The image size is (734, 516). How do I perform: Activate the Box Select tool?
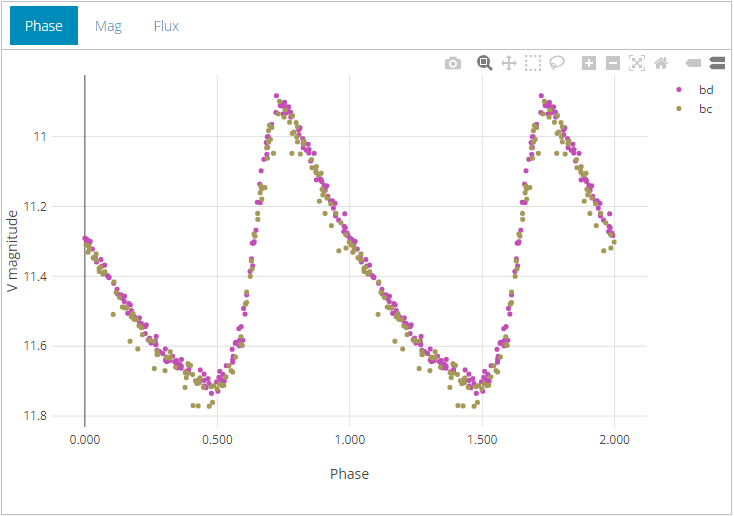[x=533, y=63]
